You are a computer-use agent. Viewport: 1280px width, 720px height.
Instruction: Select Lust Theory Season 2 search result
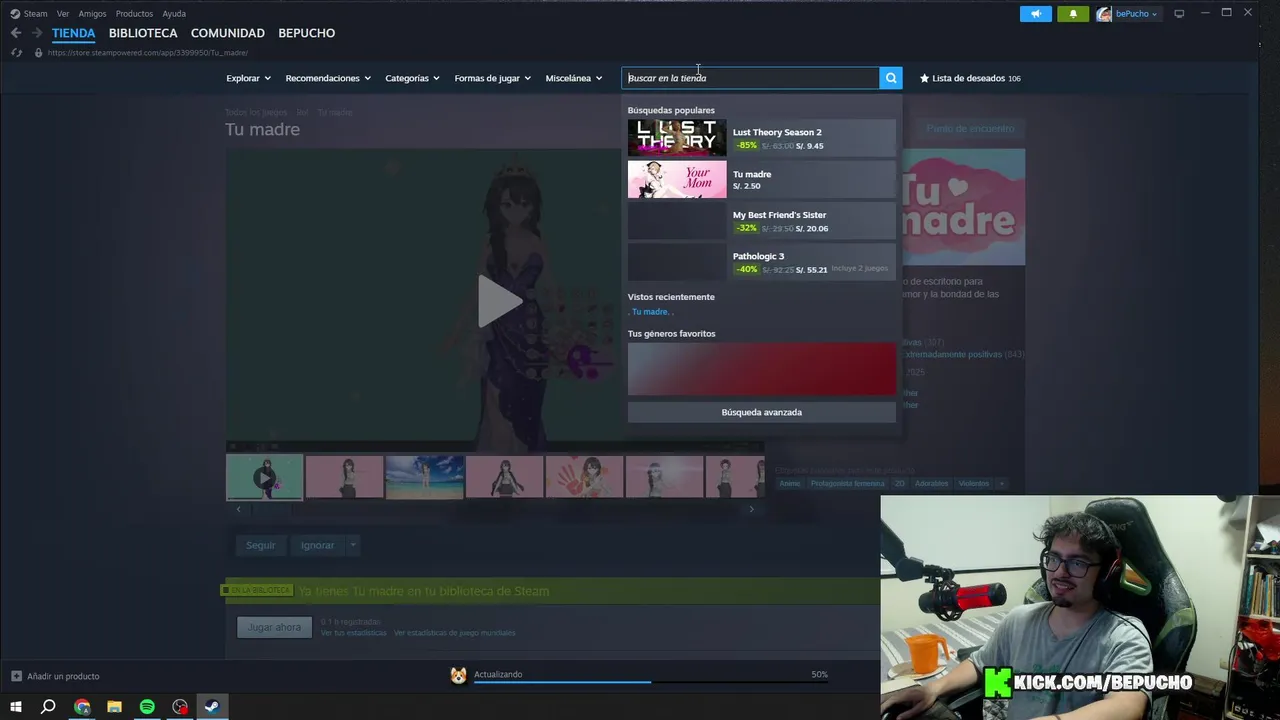tap(761, 138)
